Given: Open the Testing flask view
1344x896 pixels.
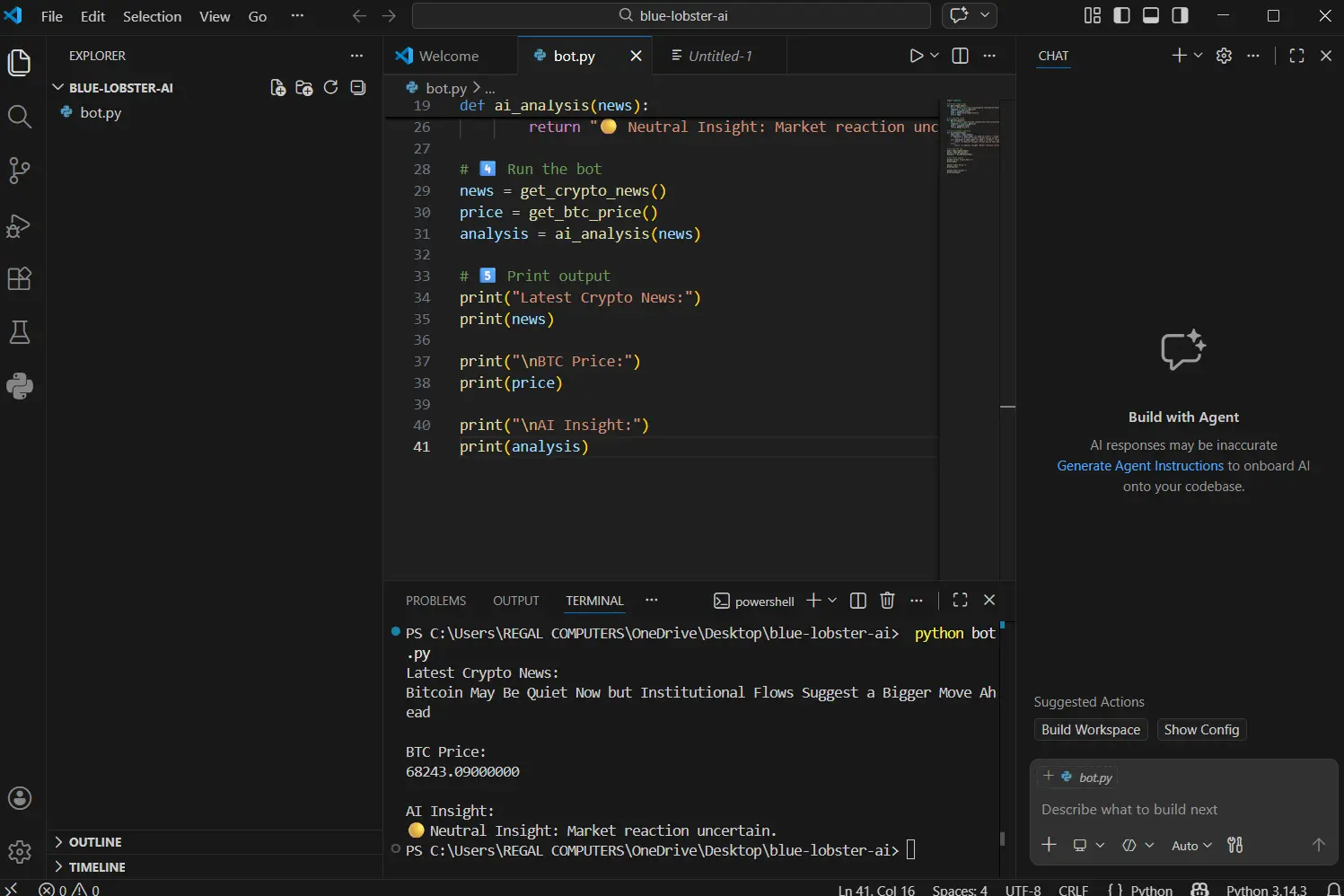Looking at the screenshot, I should (x=19, y=333).
